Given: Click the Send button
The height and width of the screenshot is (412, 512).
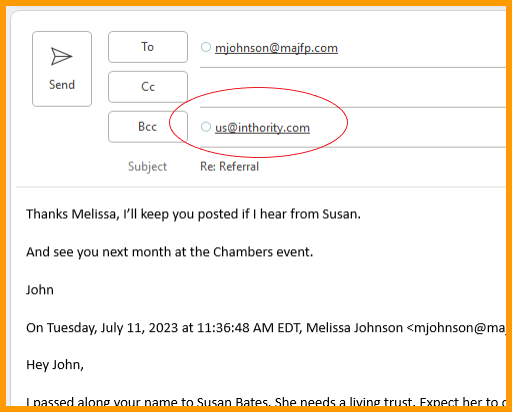Looking at the screenshot, I should coord(62,69).
